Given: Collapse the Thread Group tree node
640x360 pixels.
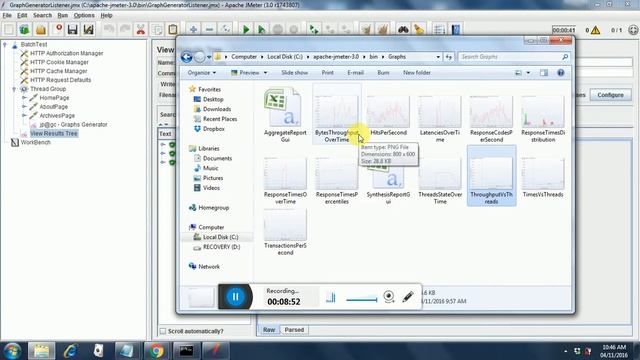Looking at the screenshot, I should click(x=14, y=89).
